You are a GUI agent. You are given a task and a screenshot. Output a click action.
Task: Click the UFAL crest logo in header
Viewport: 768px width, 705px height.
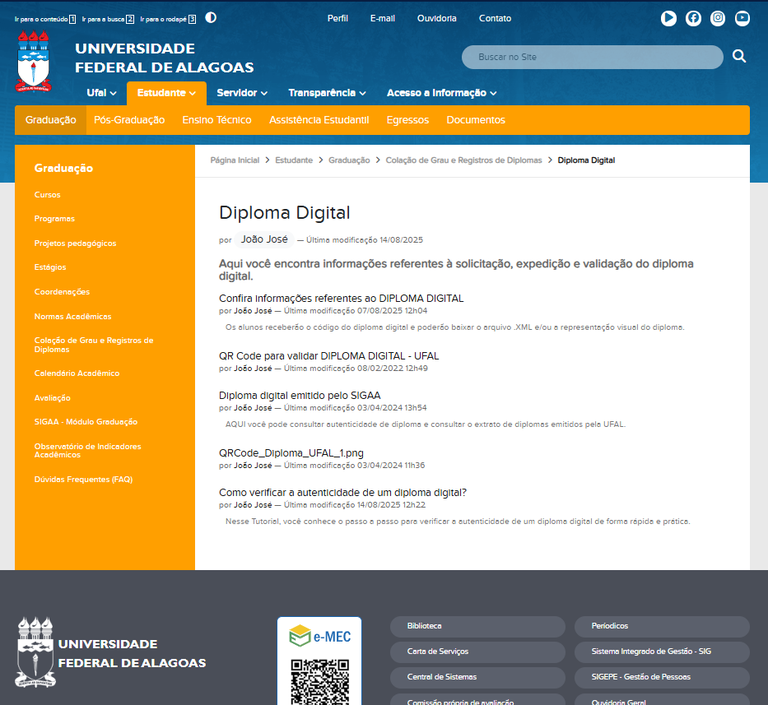(35, 61)
